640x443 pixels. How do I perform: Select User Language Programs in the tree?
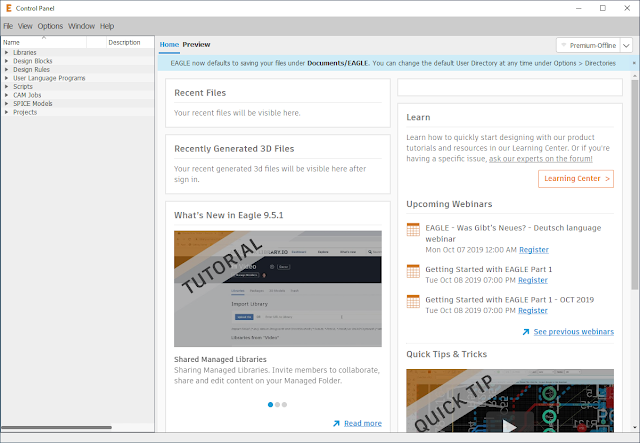49,78
